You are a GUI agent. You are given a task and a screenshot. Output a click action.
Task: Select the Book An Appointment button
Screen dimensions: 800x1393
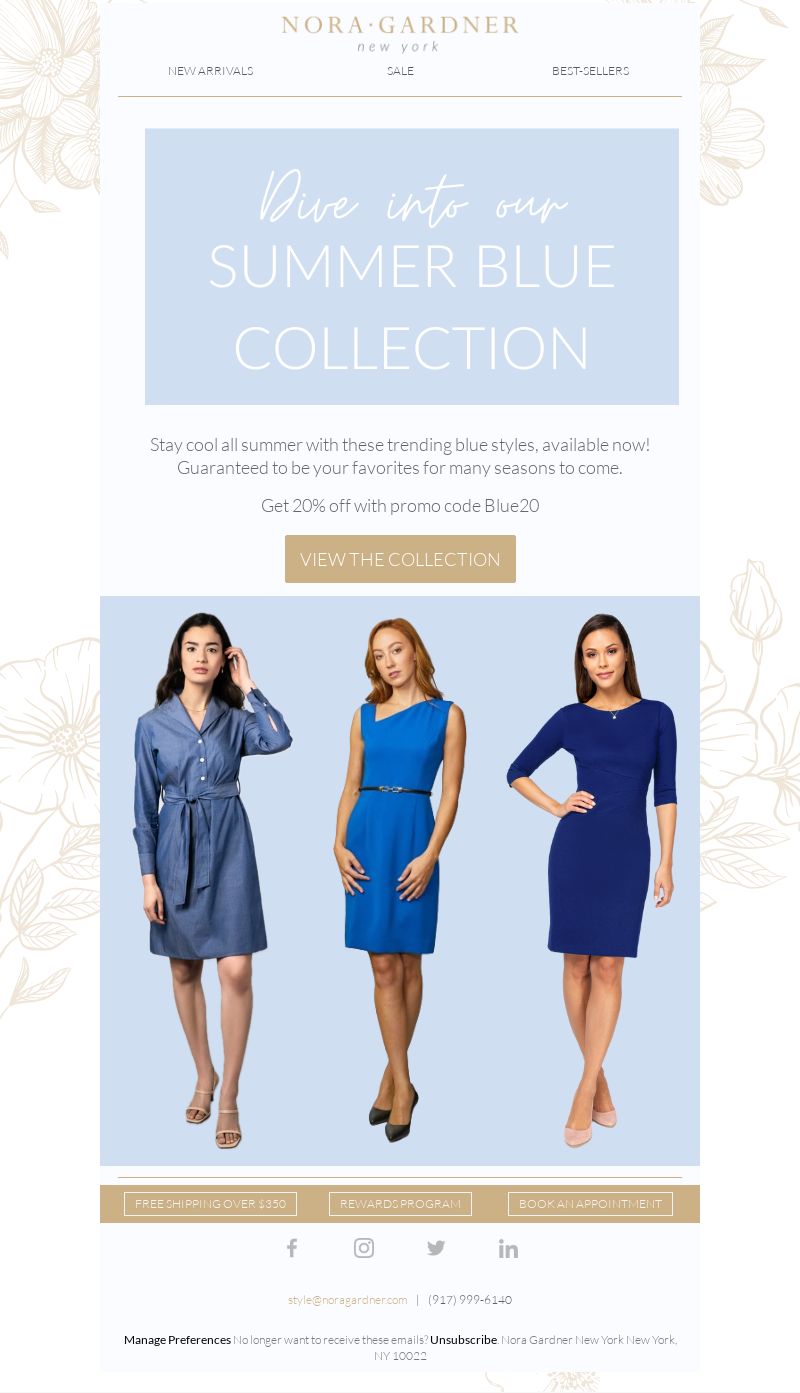click(x=590, y=1204)
